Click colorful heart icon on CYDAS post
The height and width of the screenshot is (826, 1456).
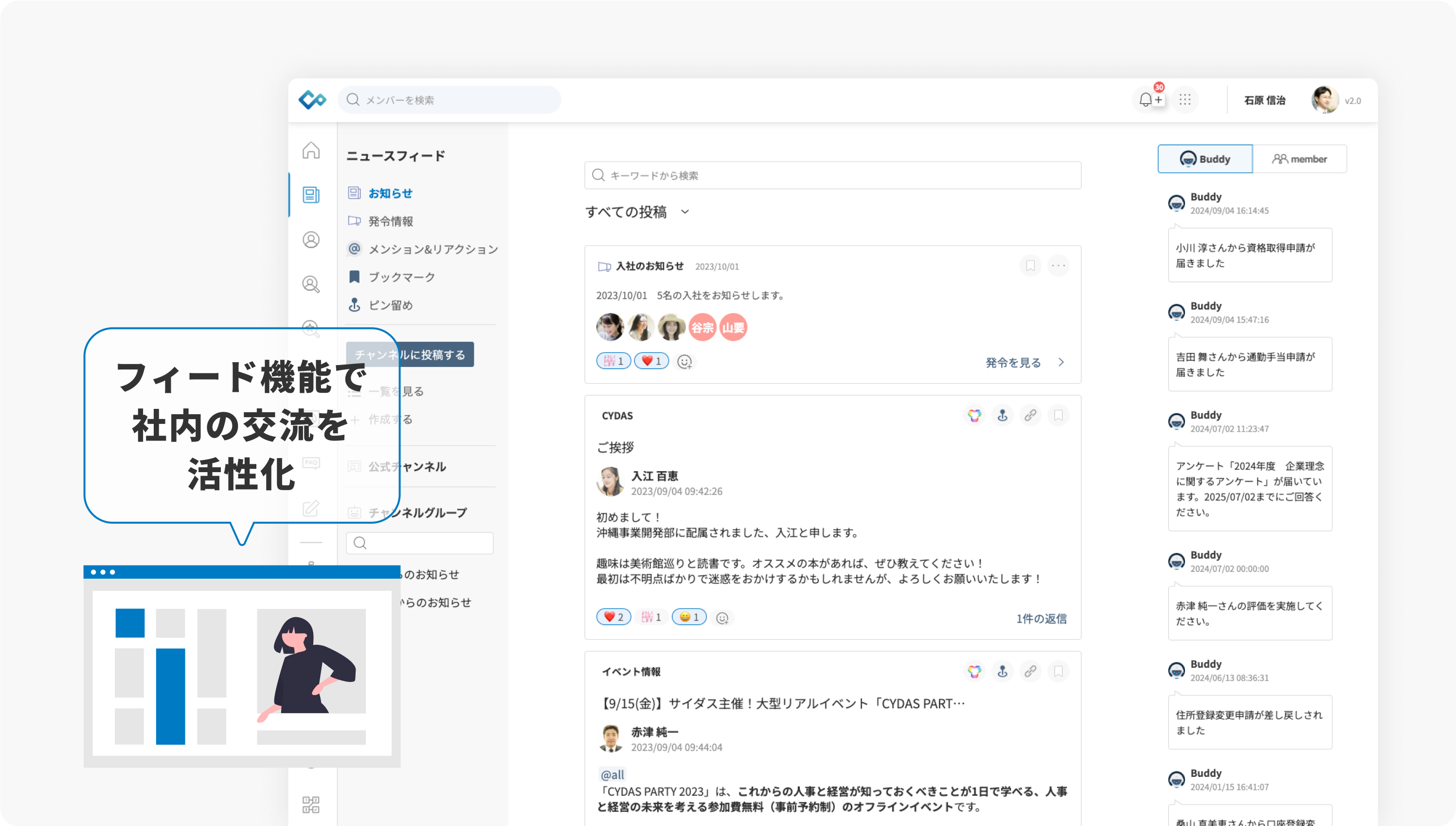pyautogui.click(x=974, y=415)
